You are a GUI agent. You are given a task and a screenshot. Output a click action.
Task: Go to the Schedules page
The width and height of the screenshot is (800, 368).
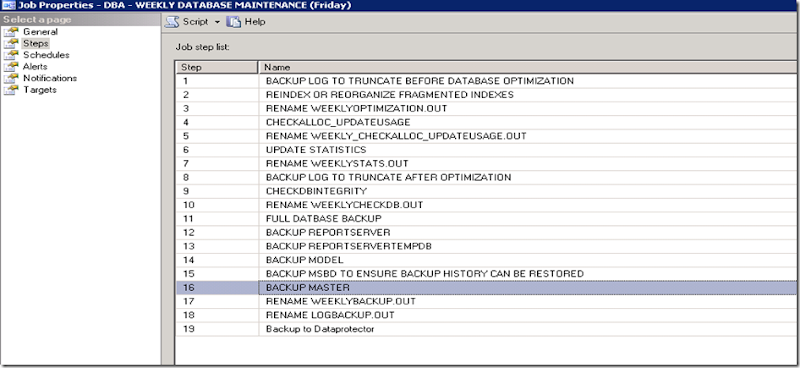pyautogui.click(x=46, y=55)
